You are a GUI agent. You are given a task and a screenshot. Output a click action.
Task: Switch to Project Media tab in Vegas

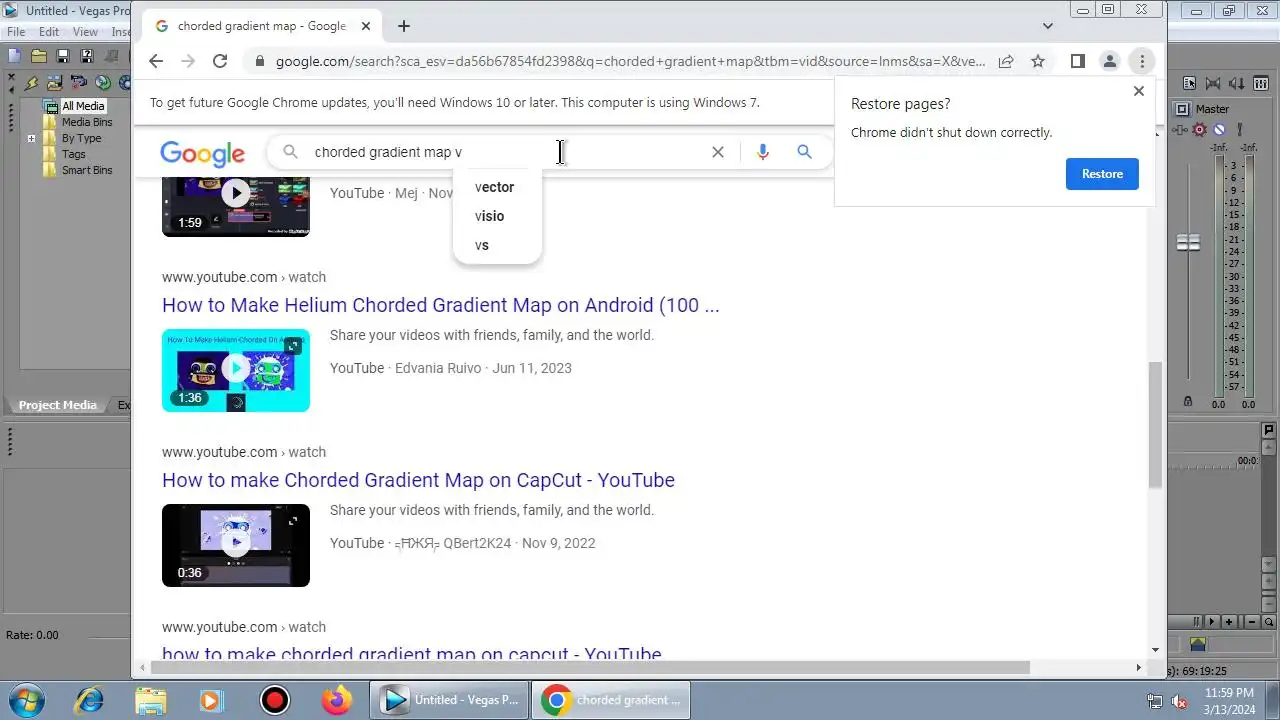[58, 405]
